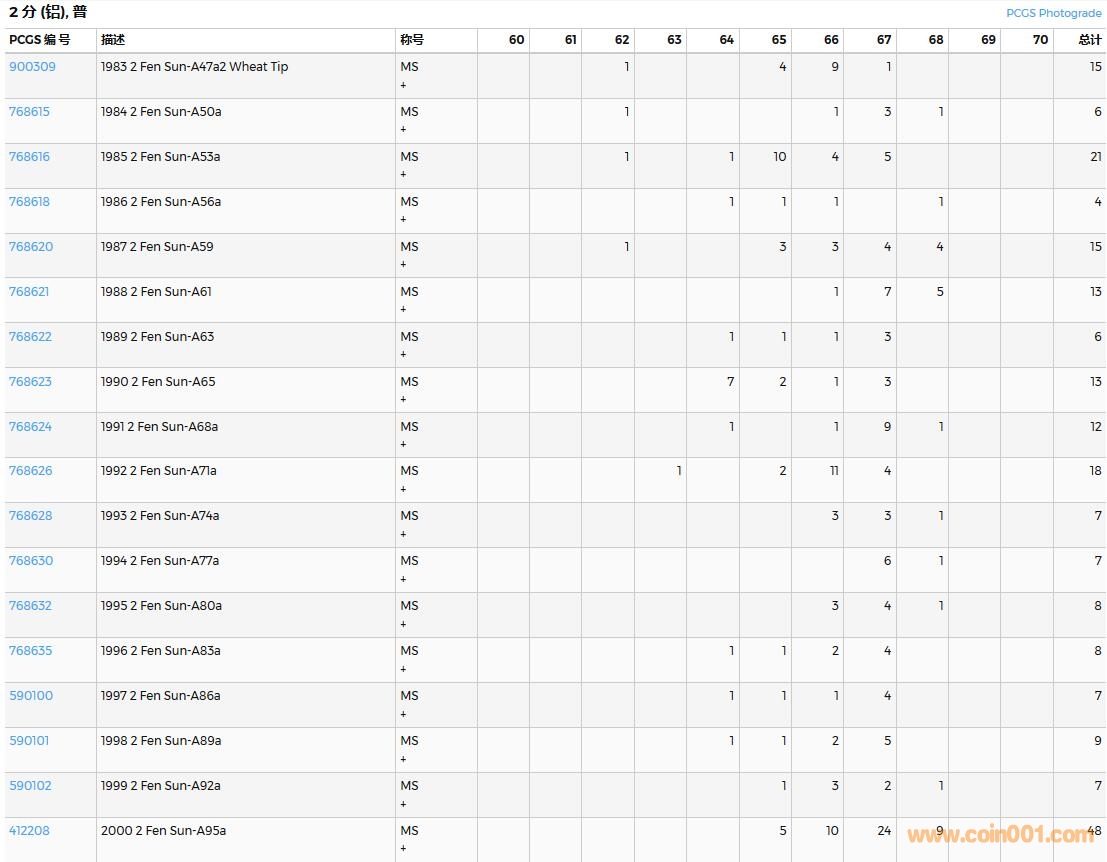Click the 590100 PCGS number link
Viewport: 1107px width, 862px height.
tap(31, 696)
